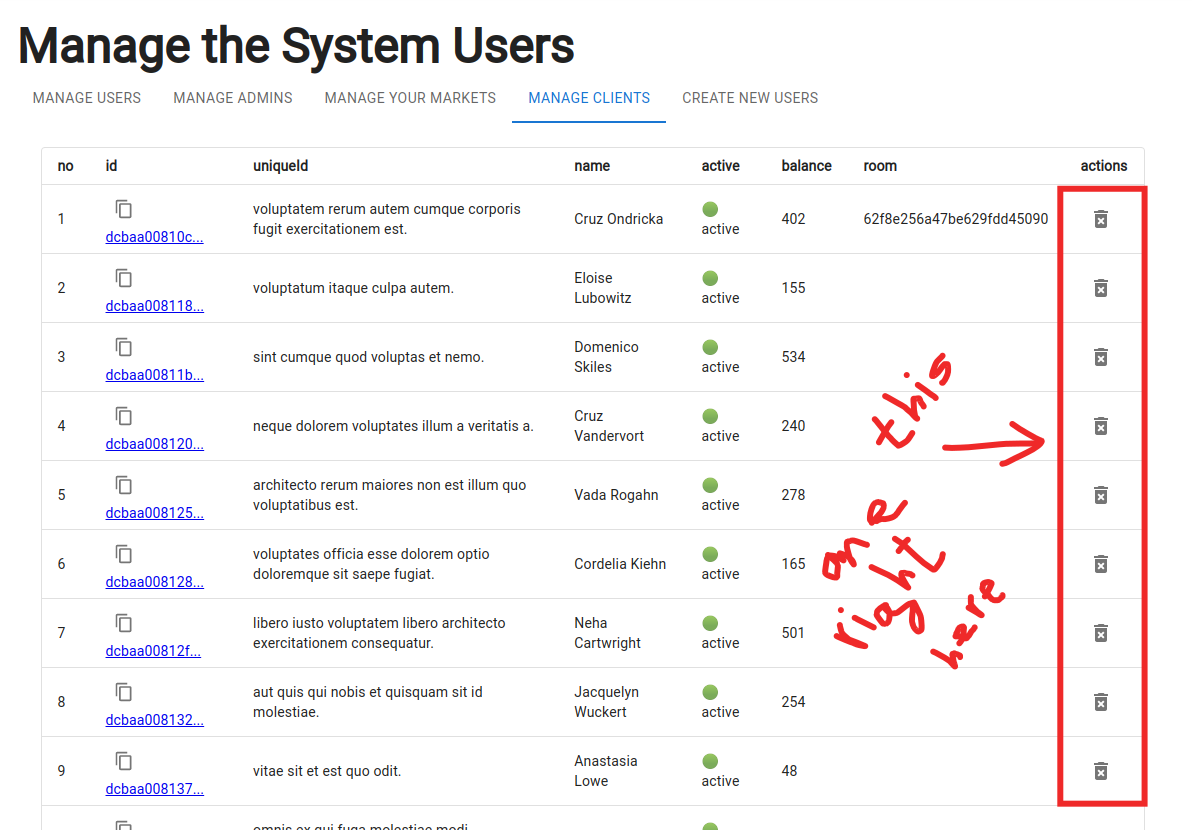Delete client Neha Cartwright with trash icon
The height and width of the screenshot is (830, 1192).
[1100, 633]
